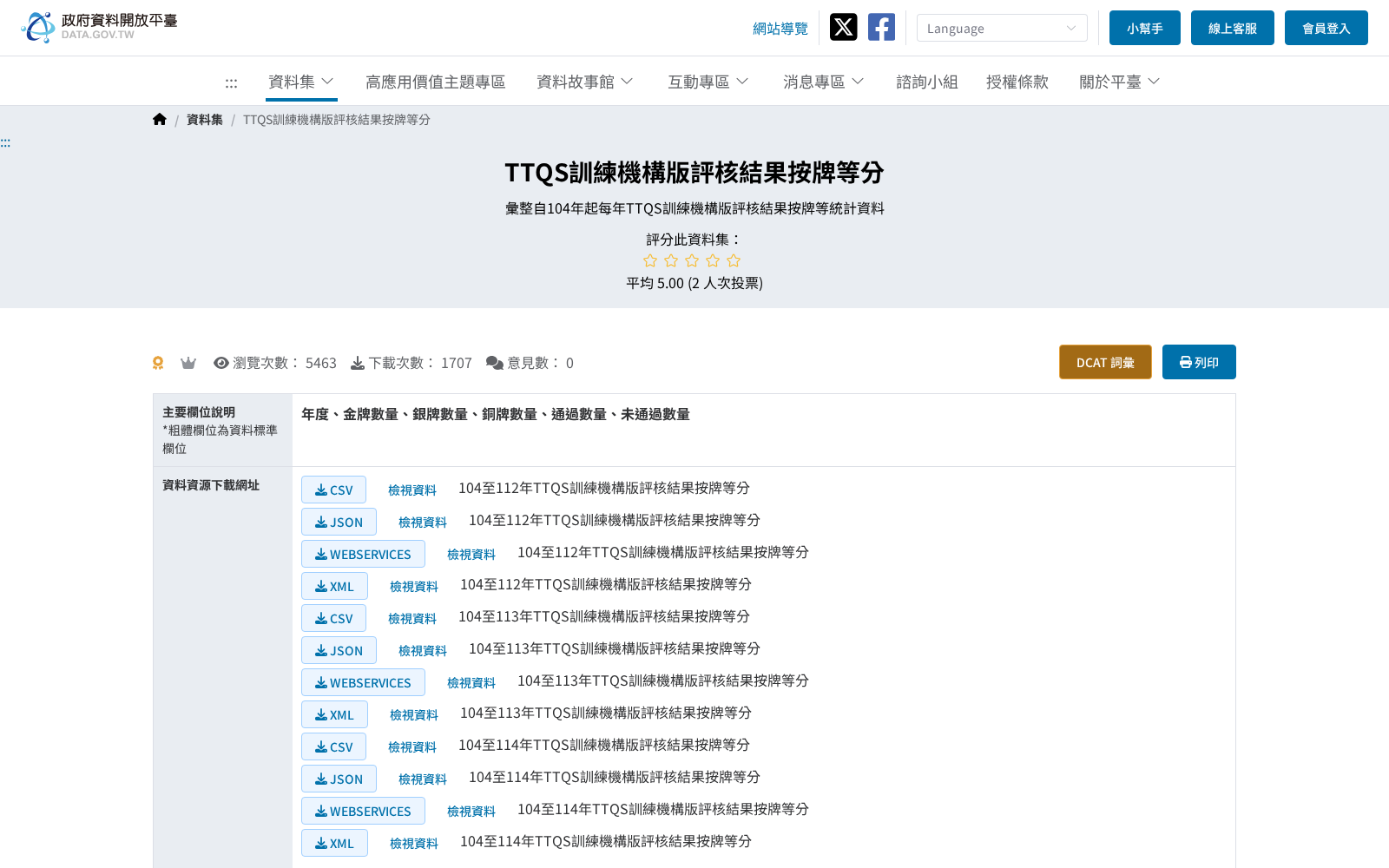Rate the dataset five stars
Image resolution: width=1389 pixels, height=868 pixels.
coord(734,260)
